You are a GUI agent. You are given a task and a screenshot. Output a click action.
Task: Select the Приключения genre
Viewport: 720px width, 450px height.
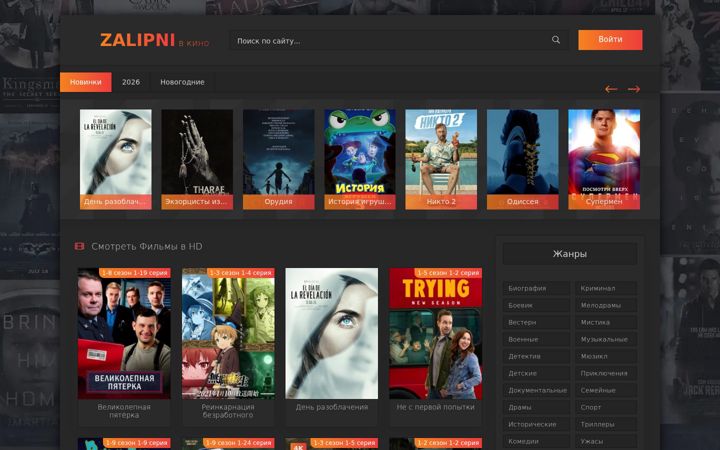[x=606, y=373]
